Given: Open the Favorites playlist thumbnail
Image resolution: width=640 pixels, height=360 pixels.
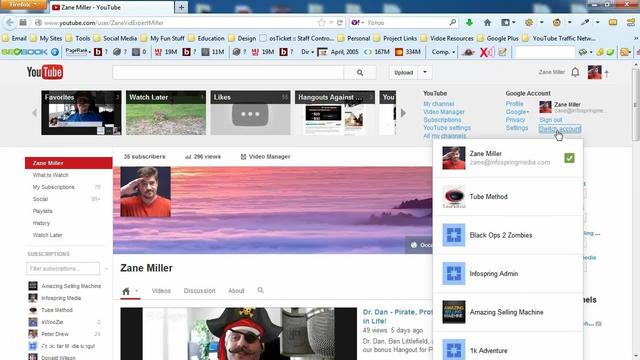Looking at the screenshot, I should [81, 113].
